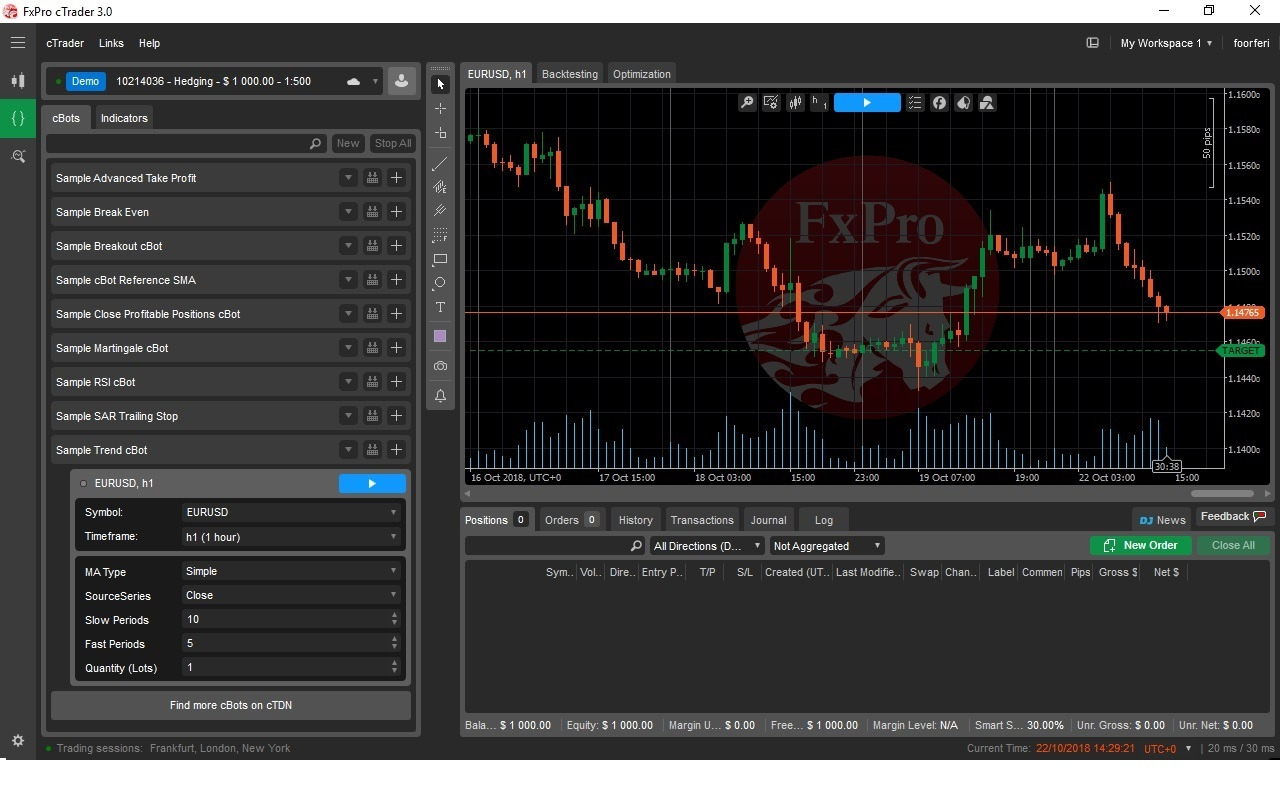Click Find more cBots on cTDN

[231, 705]
